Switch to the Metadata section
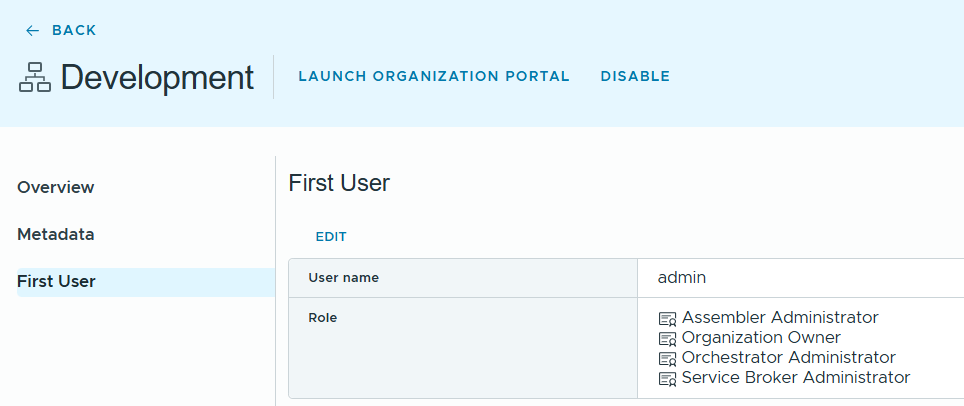Viewport: 964px width, 406px height. pyautogui.click(x=56, y=234)
